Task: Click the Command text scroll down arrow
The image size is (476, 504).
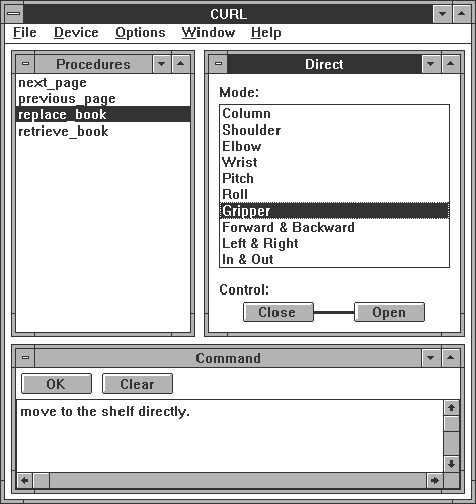Action: tap(452, 464)
